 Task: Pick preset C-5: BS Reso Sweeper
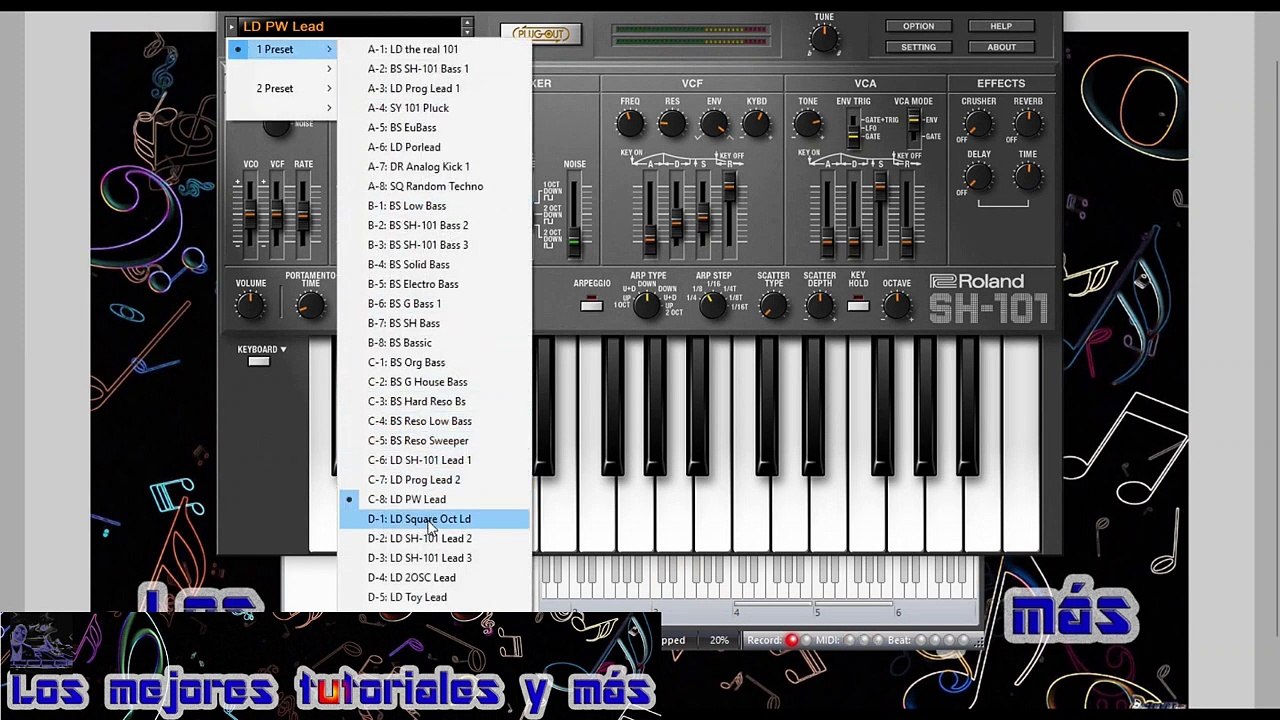(x=434, y=441)
